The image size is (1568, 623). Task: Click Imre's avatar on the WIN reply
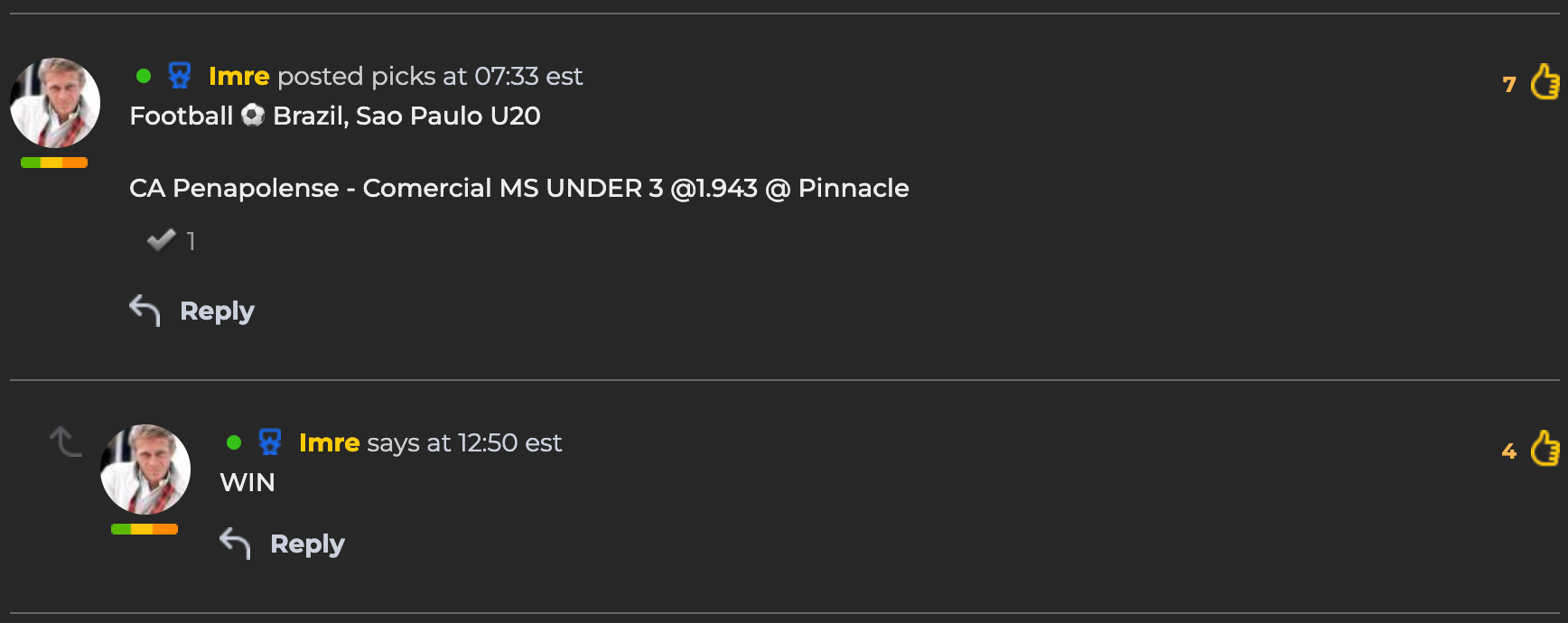click(x=145, y=470)
